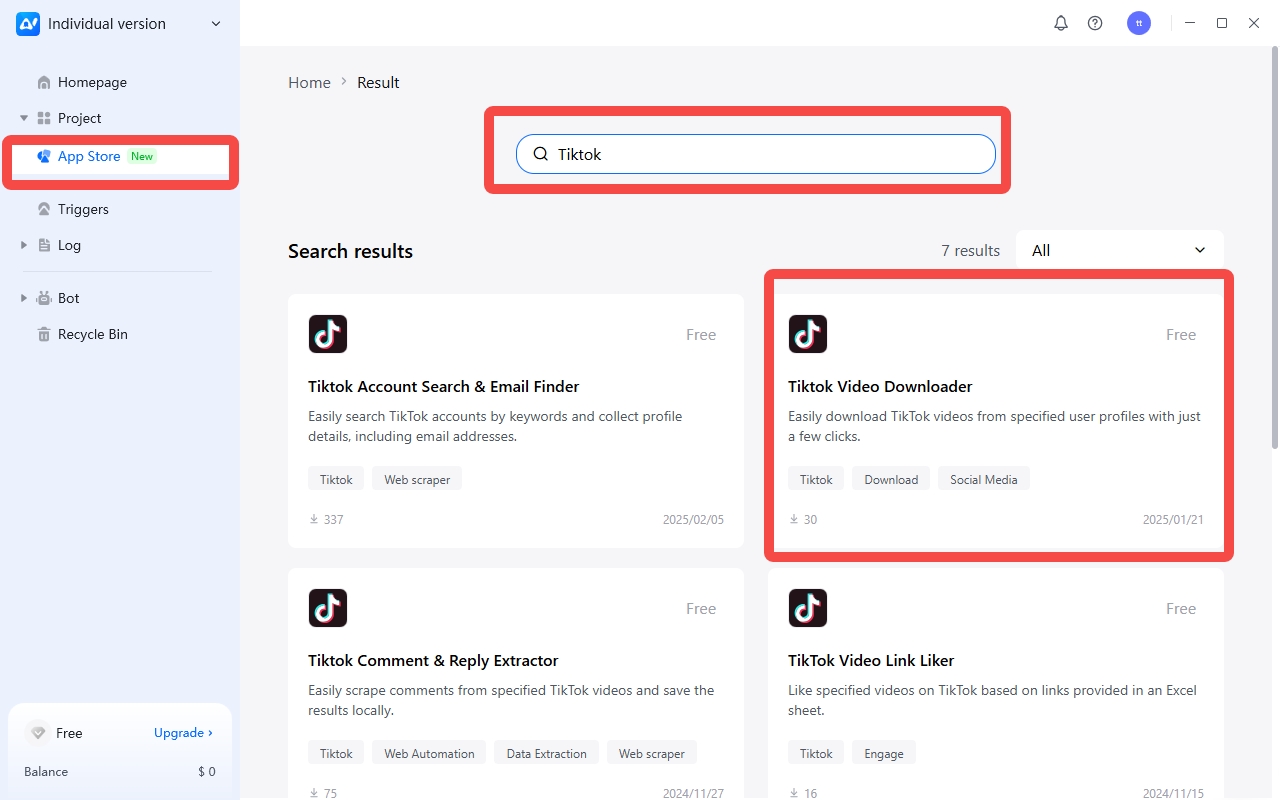Screen dimensions: 1280x800
Task: Click download count 30 icon
Action: tap(794, 519)
